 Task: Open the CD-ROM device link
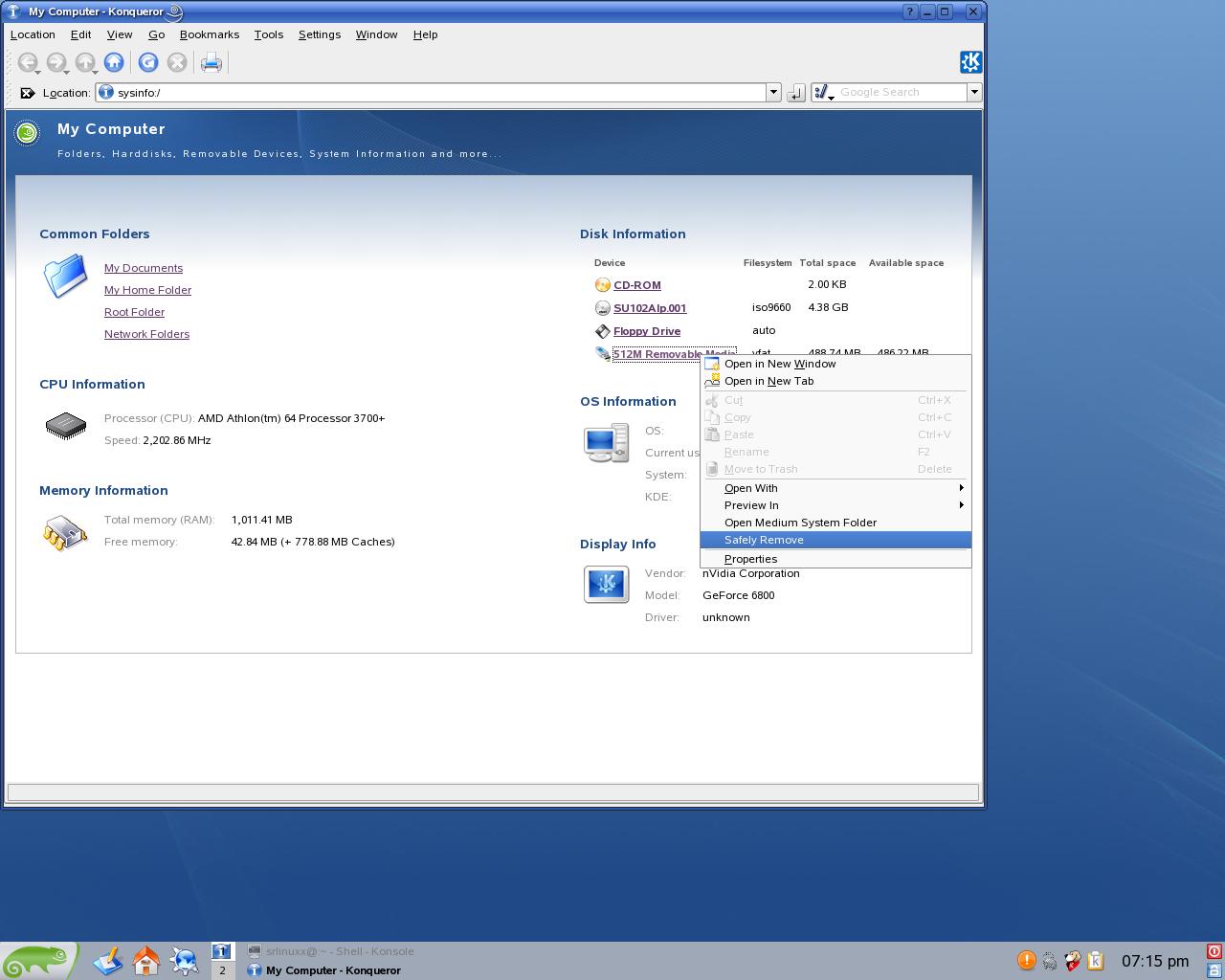point(637,285)
